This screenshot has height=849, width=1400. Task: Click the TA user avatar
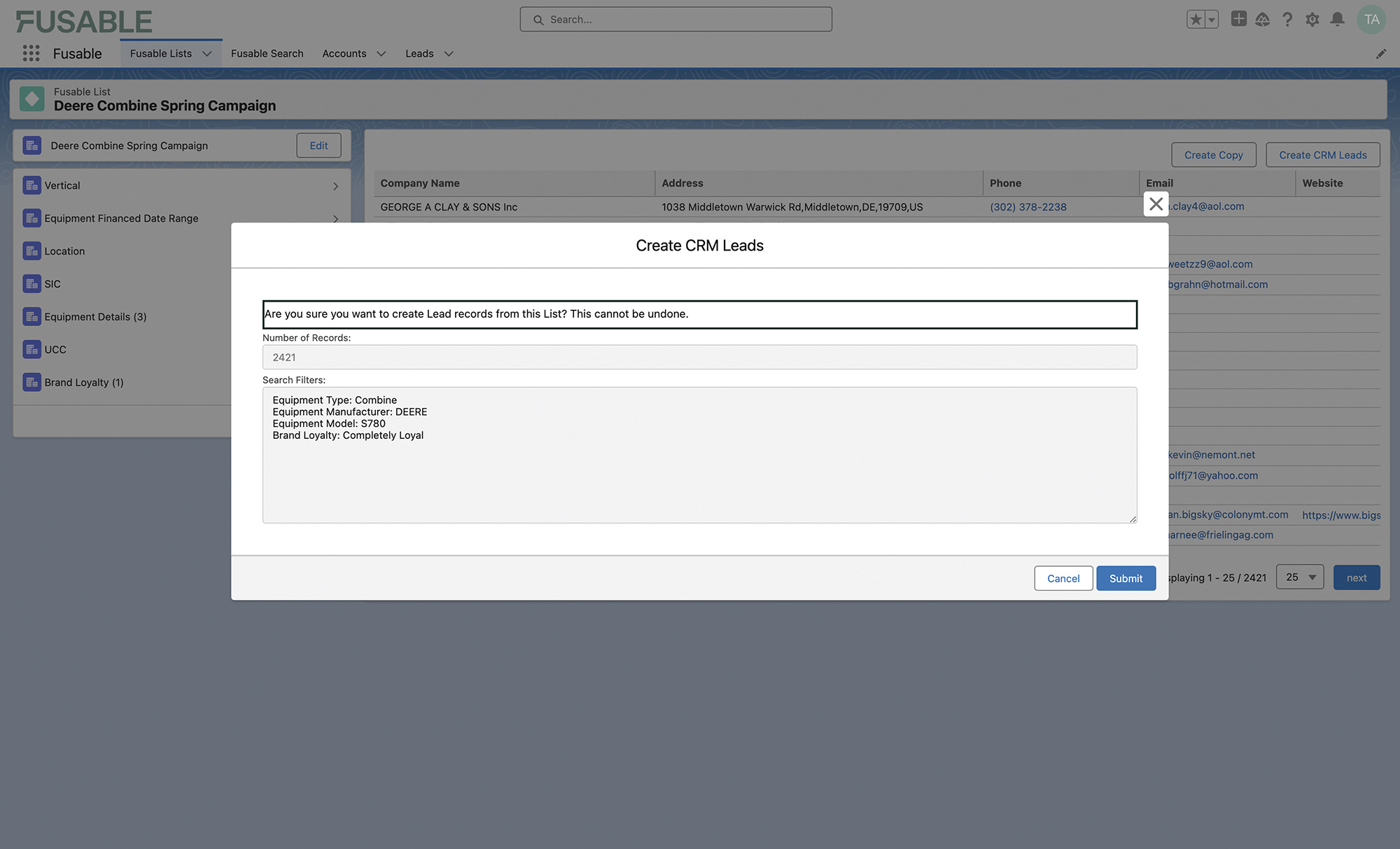pos(1371,19)
